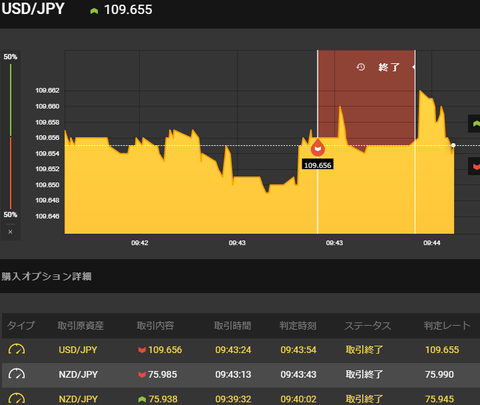This screenshot has height=405, width=480.
Task: Click the 109.646 price axis label
Action: [47, 216]
